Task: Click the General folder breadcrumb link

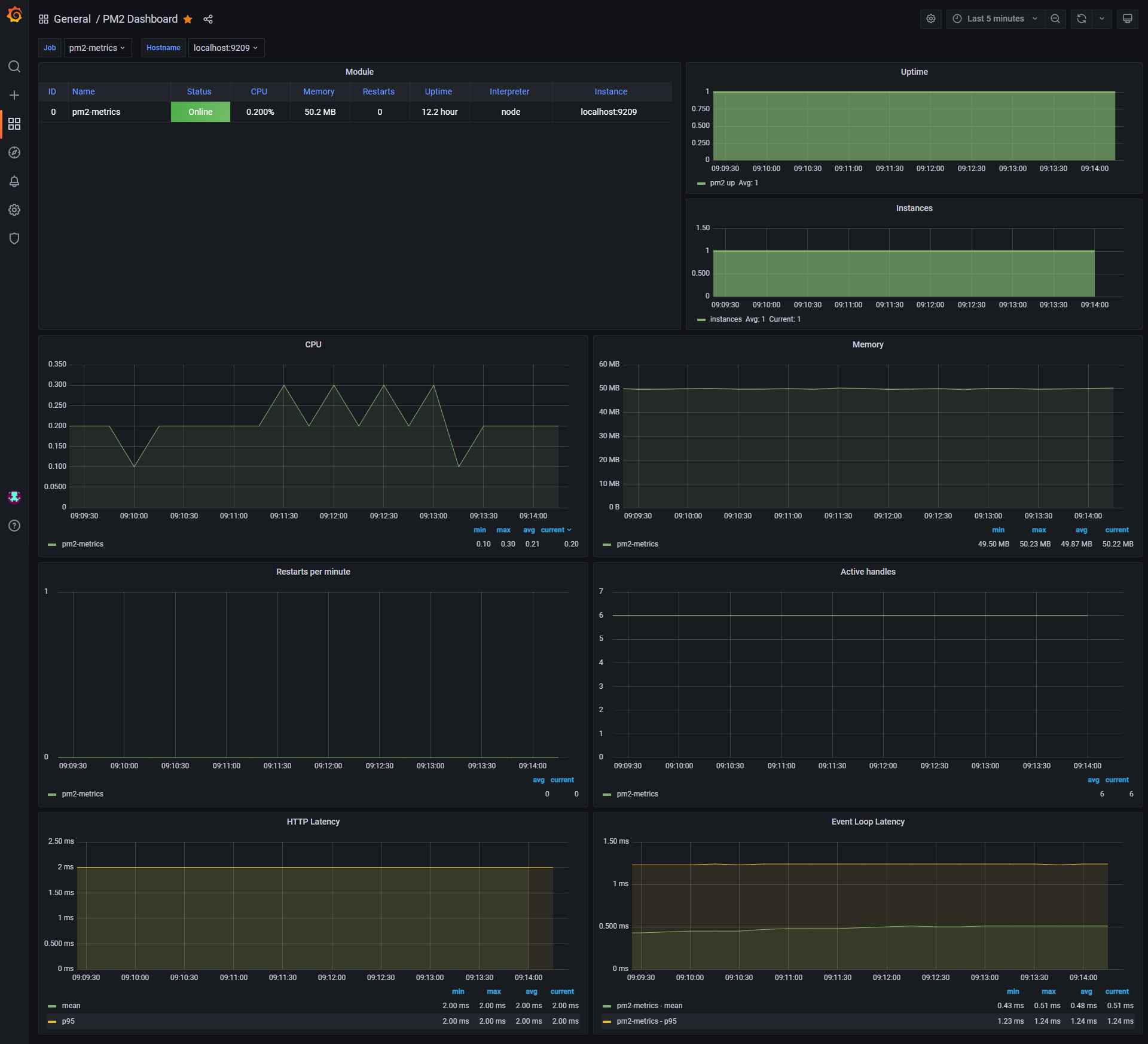Action: pyautogui.click(x=72, y=19)
